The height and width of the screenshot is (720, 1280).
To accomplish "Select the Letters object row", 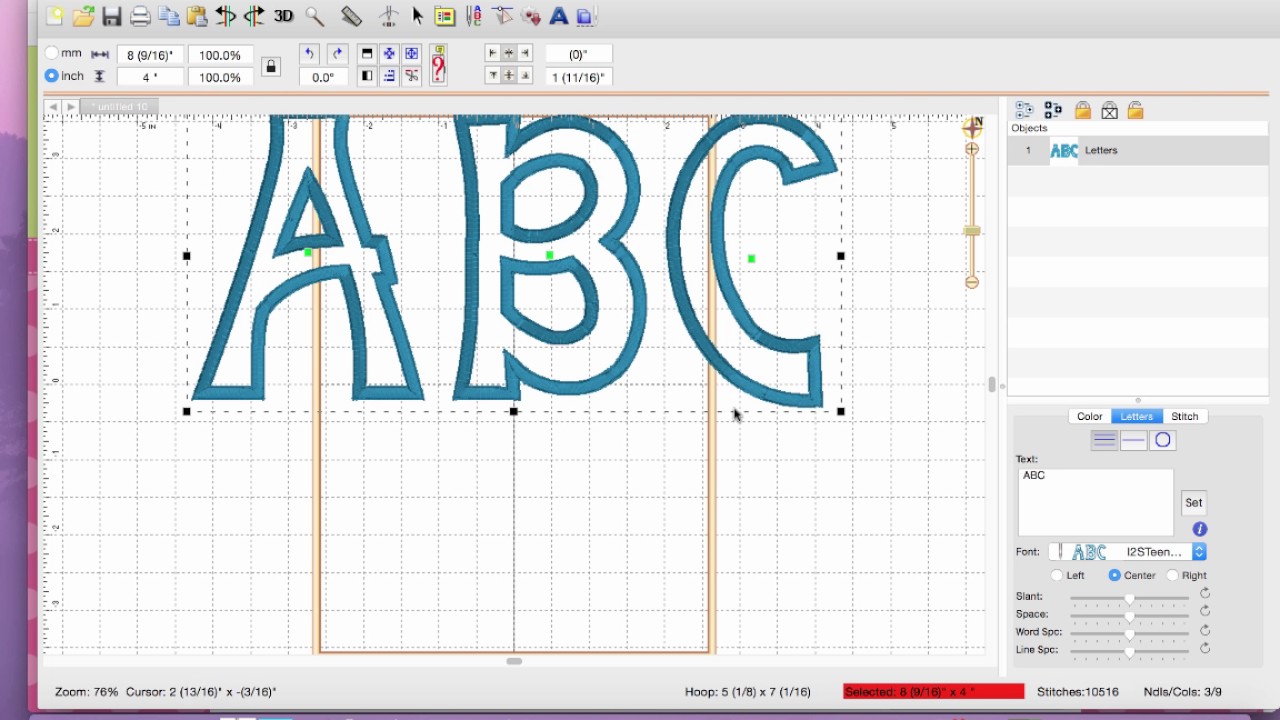I will click(1138, 150).
